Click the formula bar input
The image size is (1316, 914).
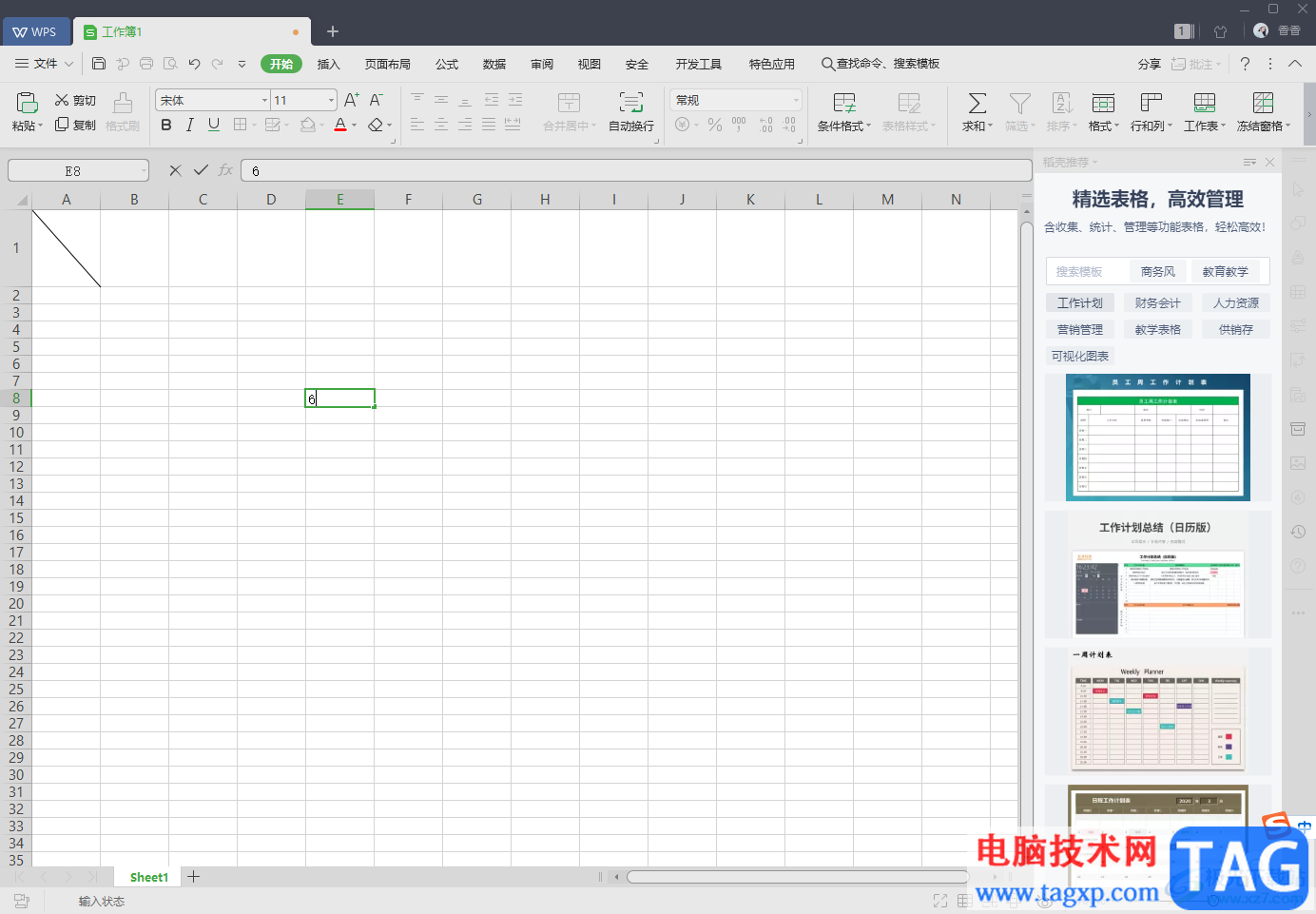636,170
